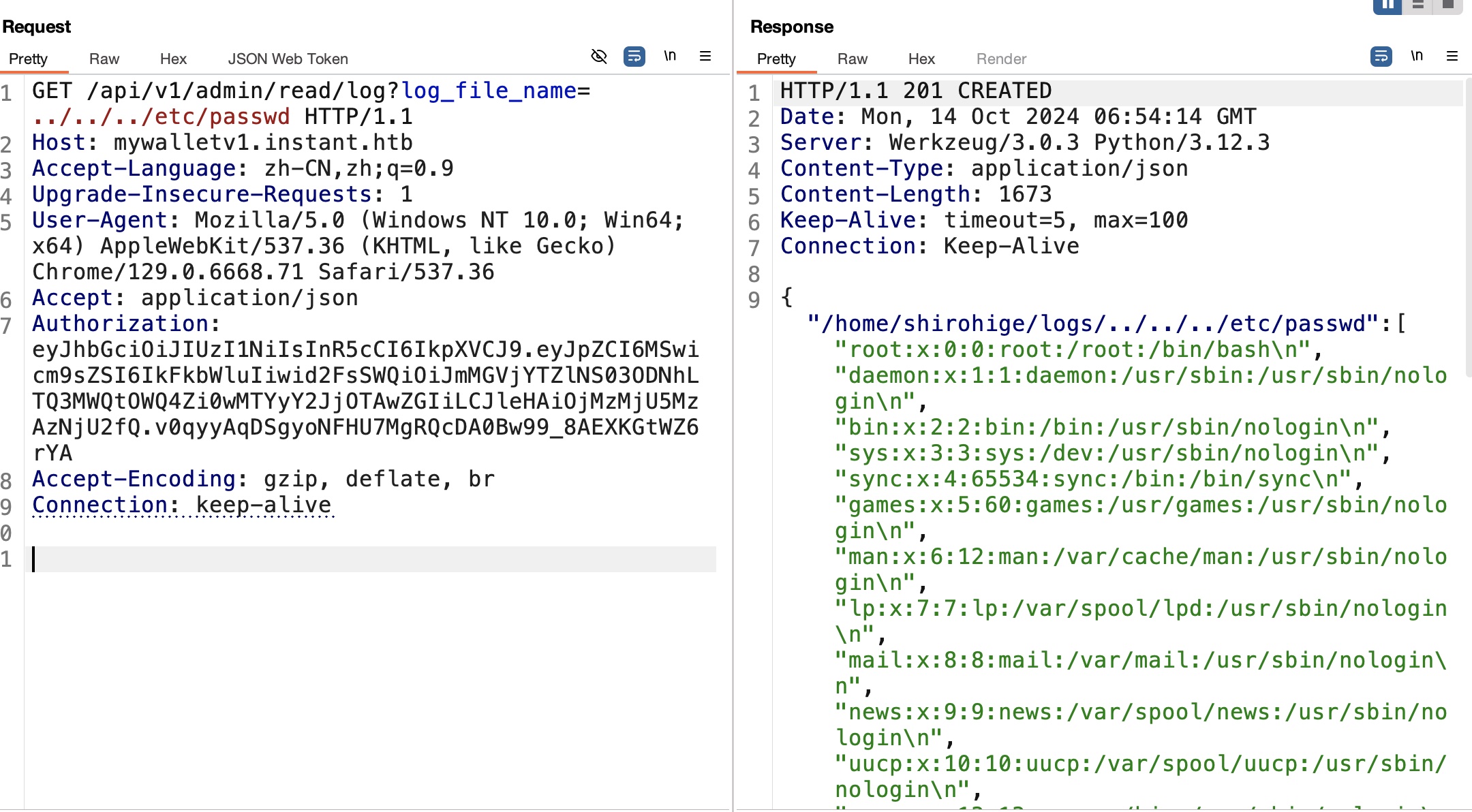Click the log_file_name parameter in request line

click(488, 91)
